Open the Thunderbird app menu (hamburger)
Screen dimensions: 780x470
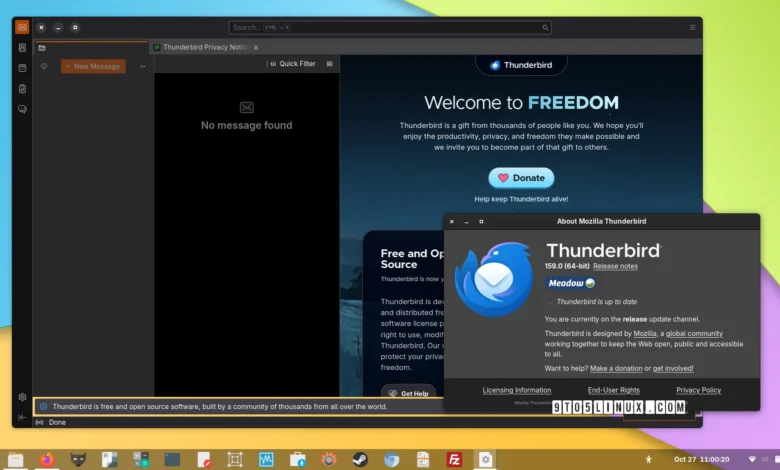692,27
